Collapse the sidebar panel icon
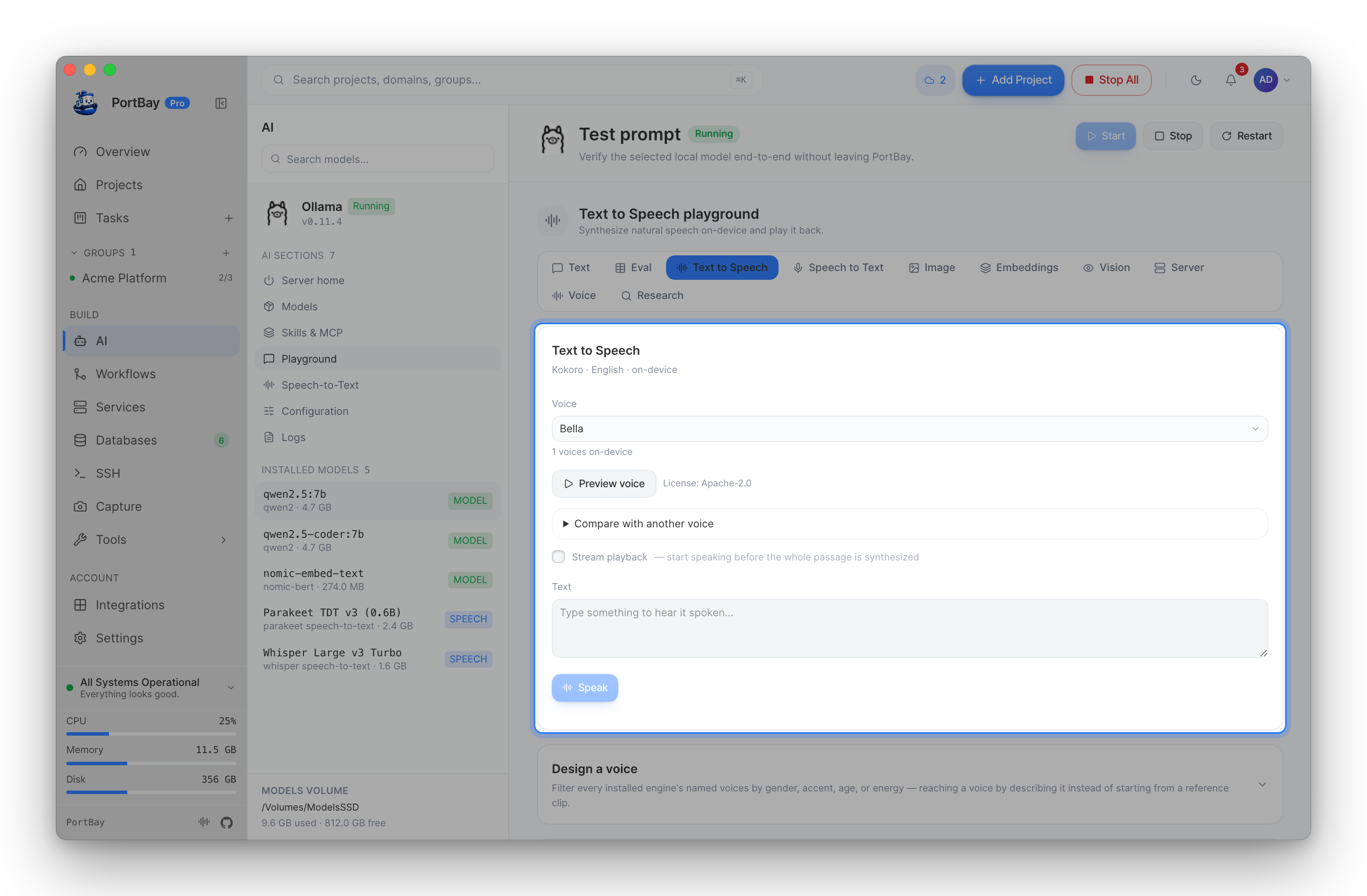The width and height of the screenshot is (1367, 896). coord(221,103)
